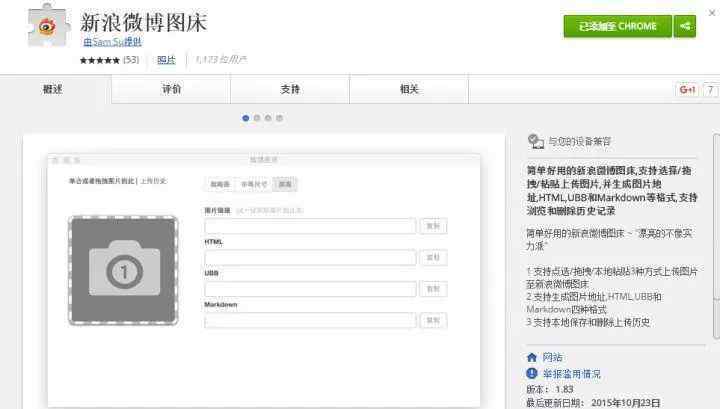Open the 举报滥用情况 link

click(x=572, y=374)
